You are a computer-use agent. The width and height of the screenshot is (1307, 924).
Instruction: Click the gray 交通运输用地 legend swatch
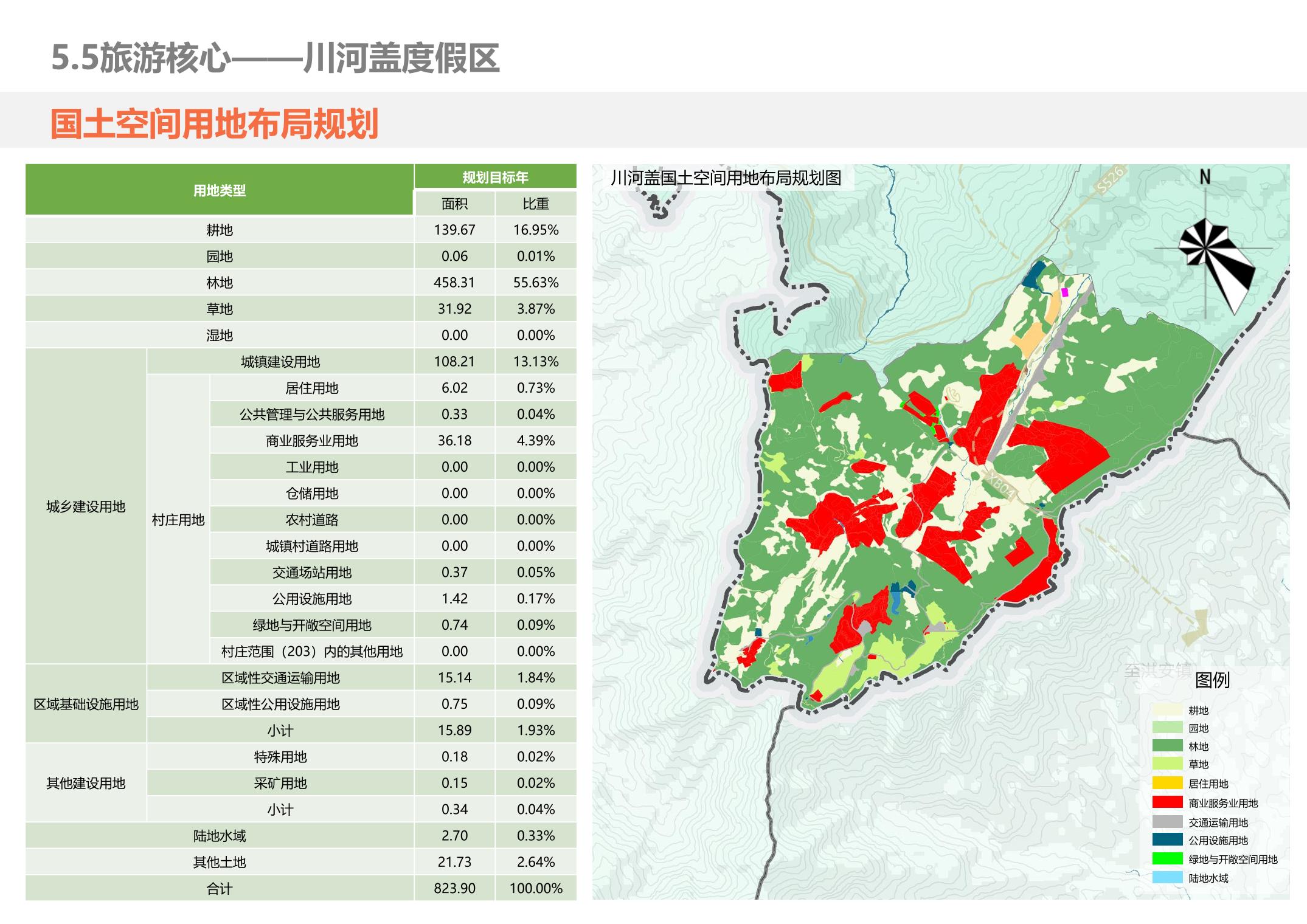1167,822
